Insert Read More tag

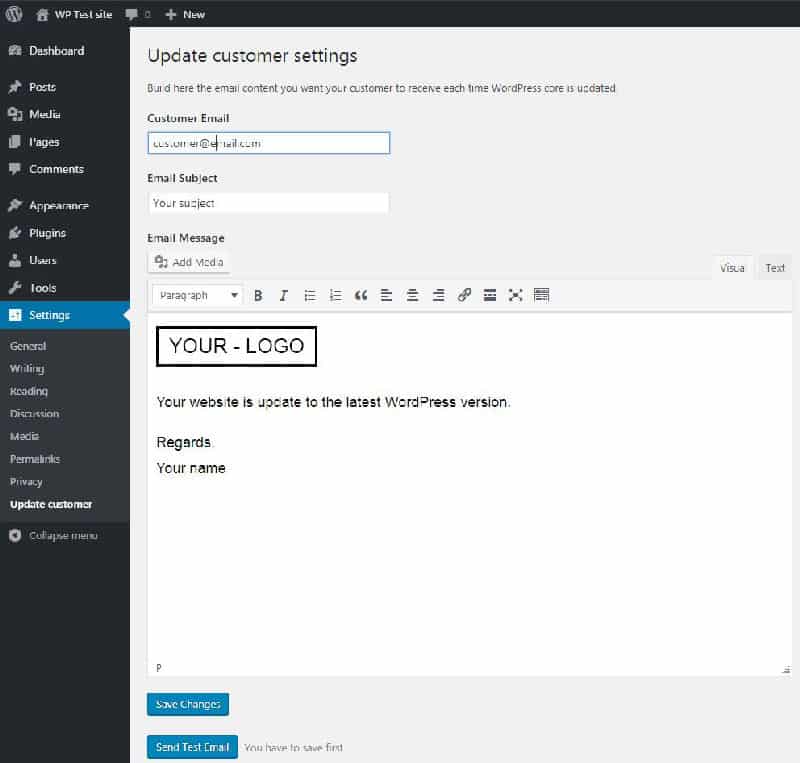(490, 296)
